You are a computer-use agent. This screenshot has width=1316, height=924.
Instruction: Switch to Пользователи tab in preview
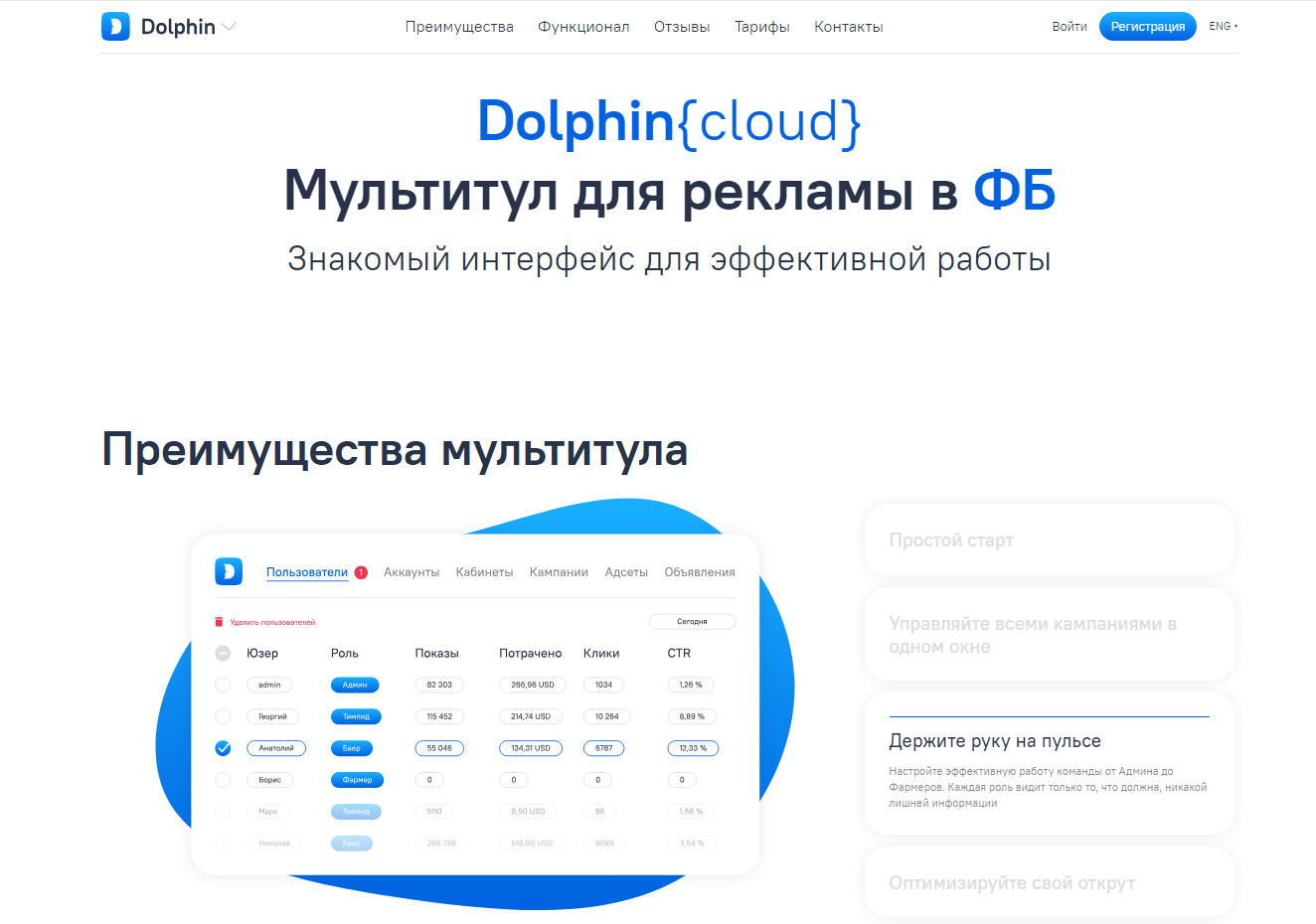point(307,572)
